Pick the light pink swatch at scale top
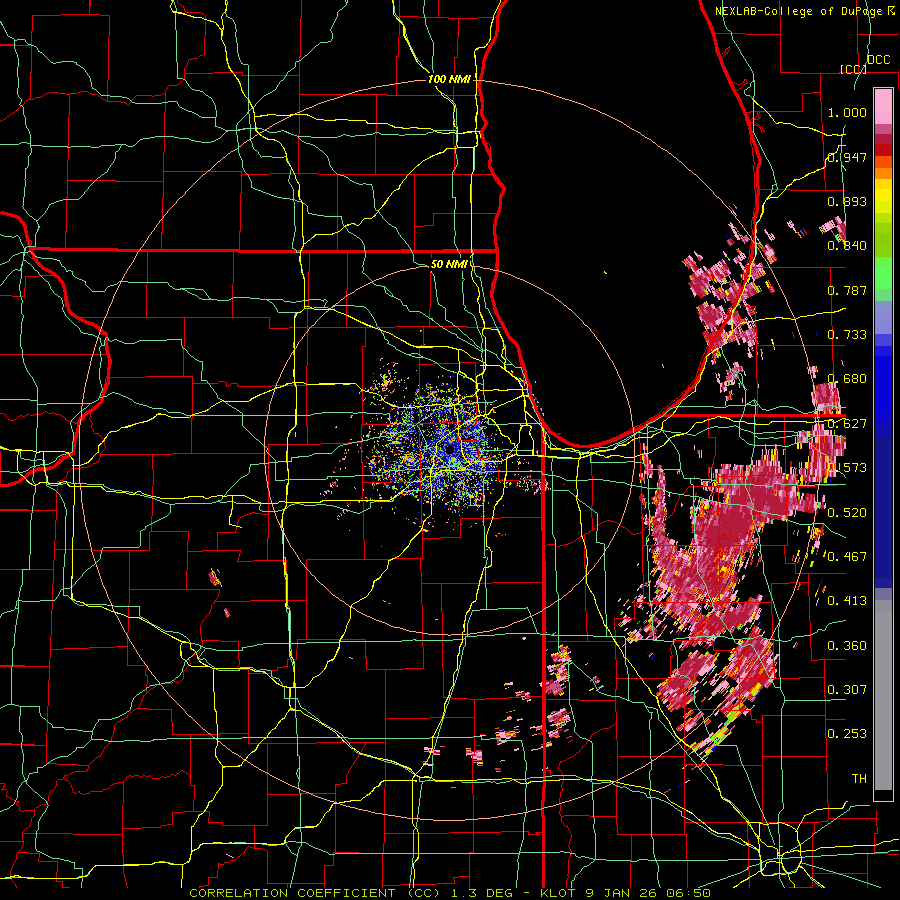 [883, 106]
